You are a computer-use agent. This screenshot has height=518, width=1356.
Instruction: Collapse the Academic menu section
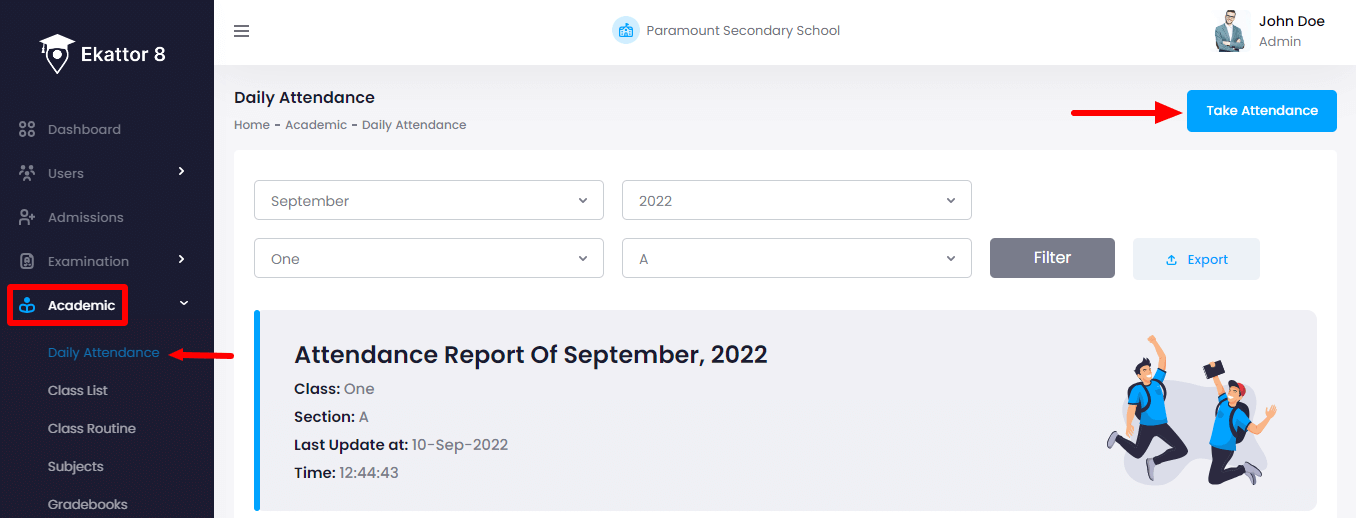(184, 304)
